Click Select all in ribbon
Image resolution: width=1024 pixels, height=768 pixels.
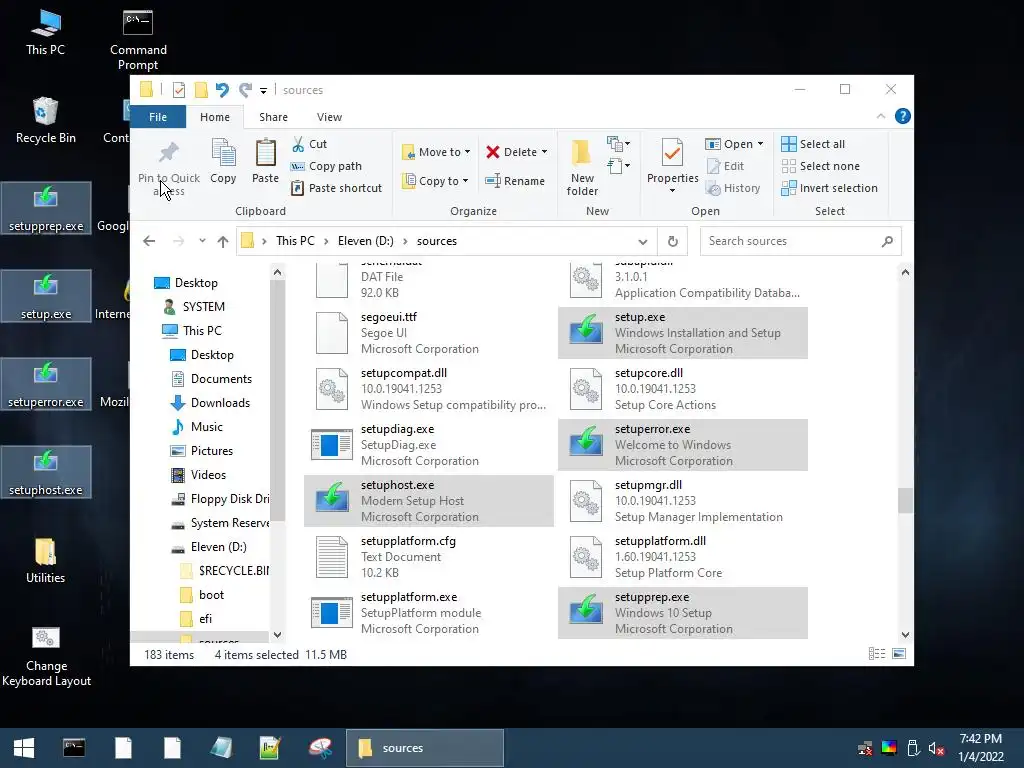813,144
